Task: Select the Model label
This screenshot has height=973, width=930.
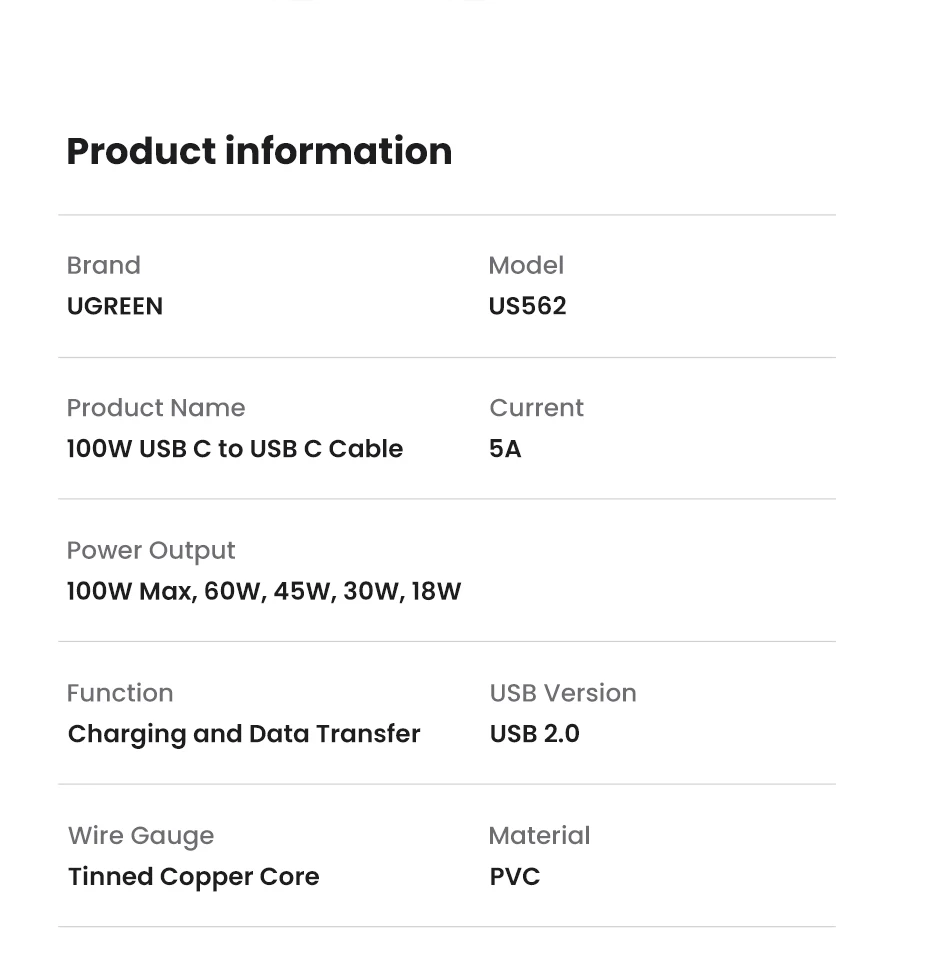Action: [526, 265]
